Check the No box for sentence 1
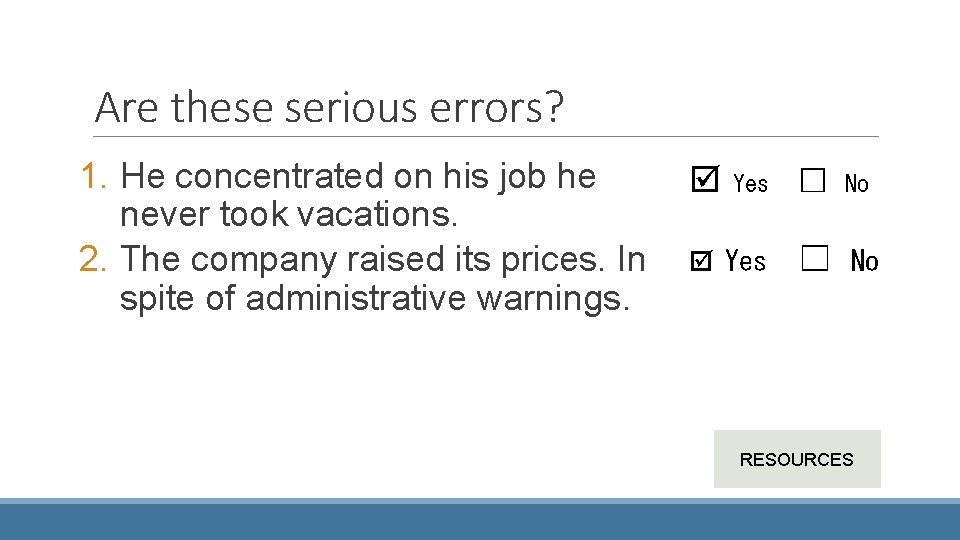Image resolution: width=960 pixels, height=540 pixels. tap(813, 181)
